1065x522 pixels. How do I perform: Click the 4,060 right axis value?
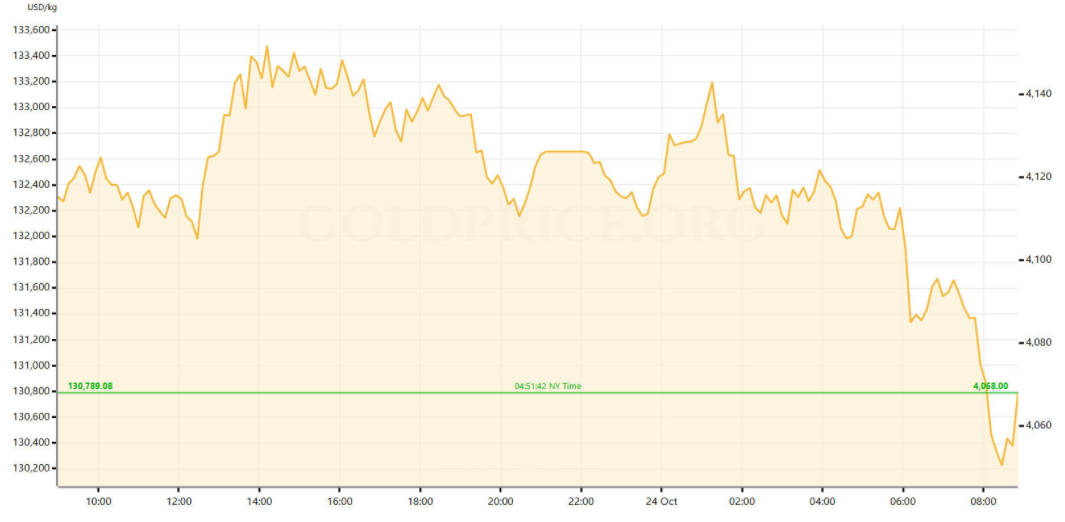pos(1038,426)
